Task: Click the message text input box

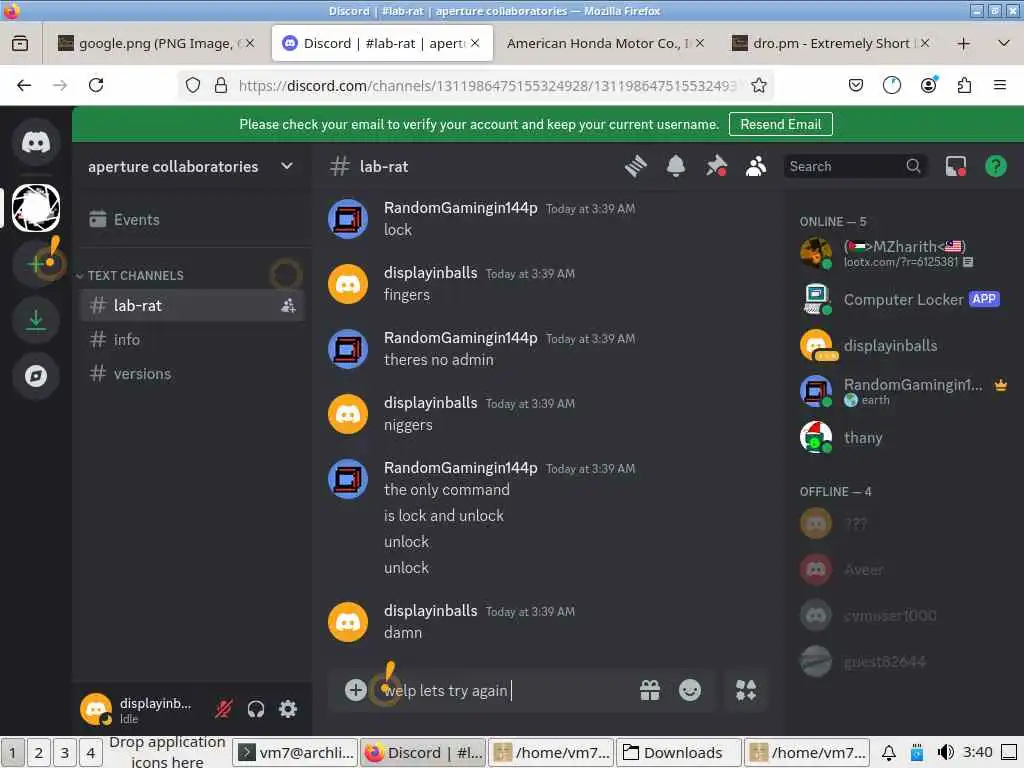Action: 506,690
